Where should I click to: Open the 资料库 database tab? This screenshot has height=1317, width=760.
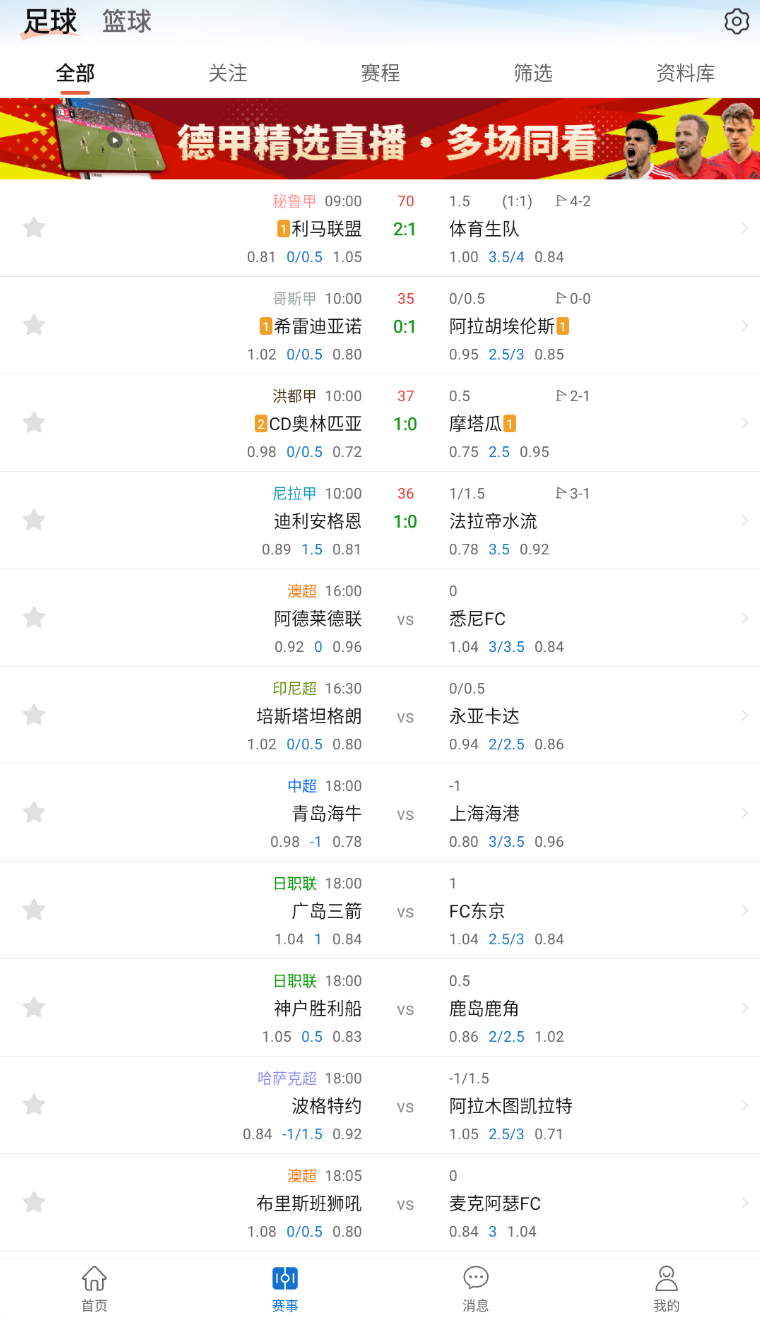pos(685,73)
